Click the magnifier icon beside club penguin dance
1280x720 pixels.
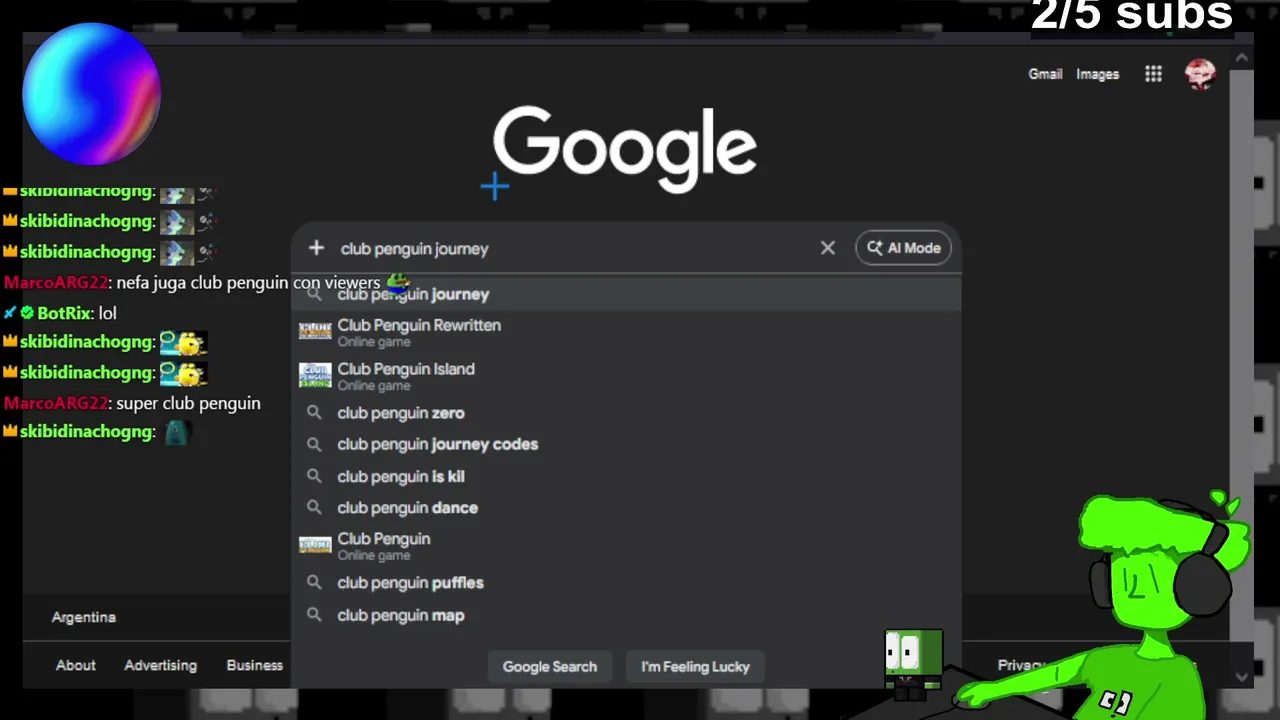pos(314,508)
